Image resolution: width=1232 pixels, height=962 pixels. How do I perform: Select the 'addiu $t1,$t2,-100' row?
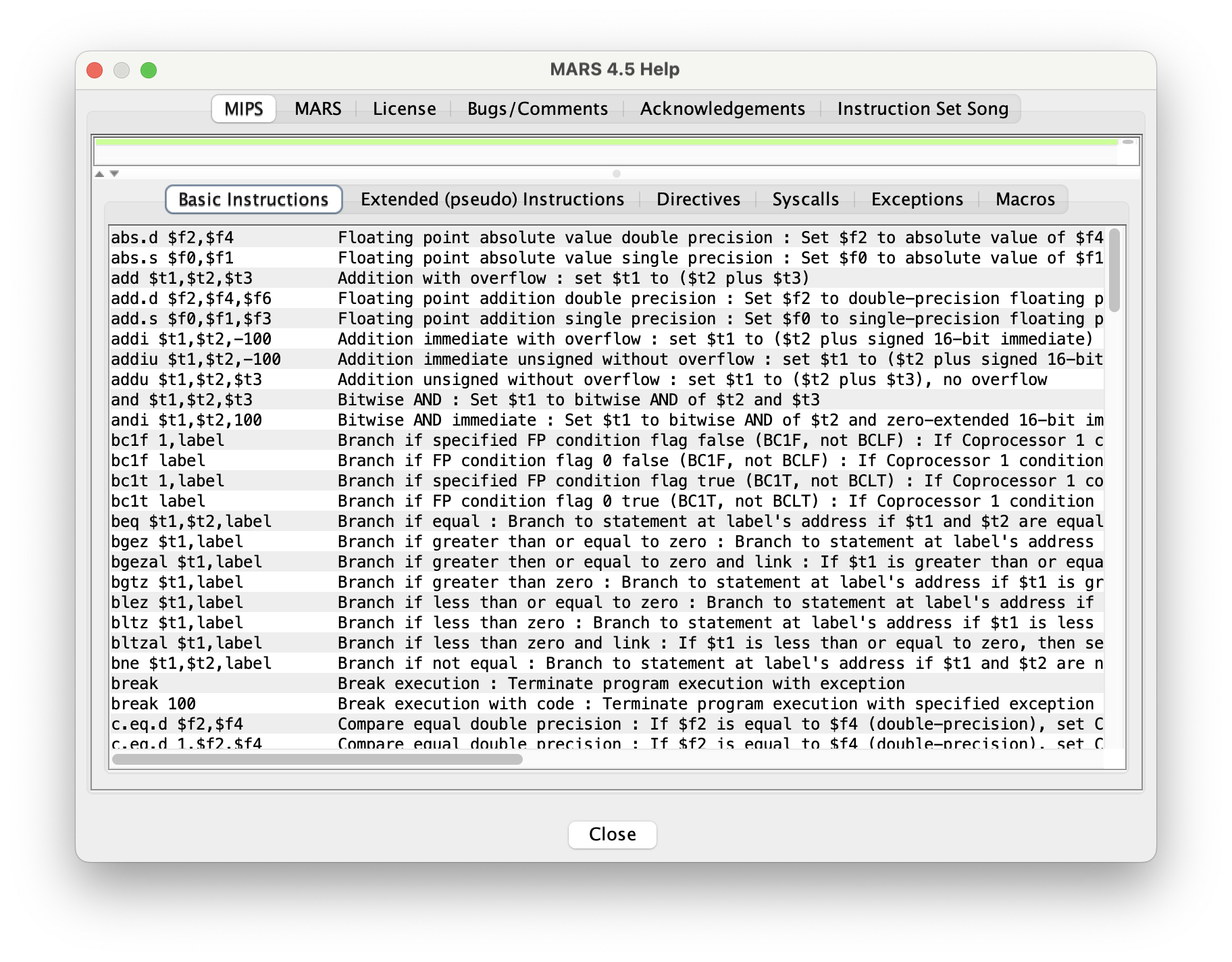point(607,359)
